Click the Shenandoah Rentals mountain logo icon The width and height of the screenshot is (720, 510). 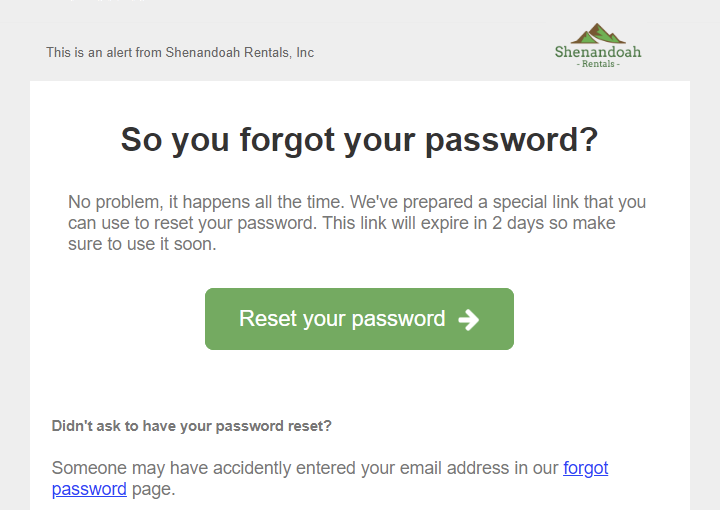click(x=598, y=33)
